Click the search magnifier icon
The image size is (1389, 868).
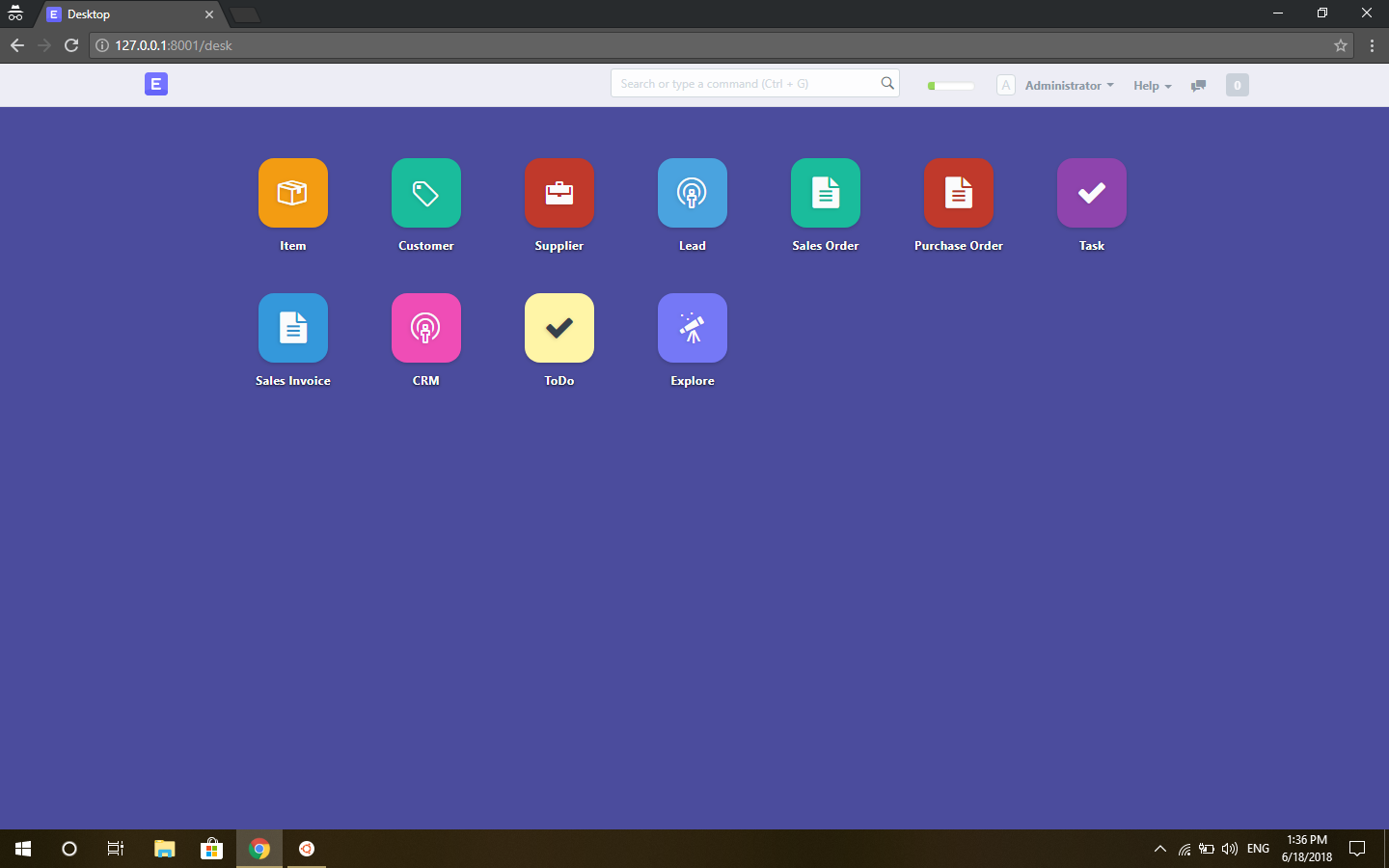point(887,84)
